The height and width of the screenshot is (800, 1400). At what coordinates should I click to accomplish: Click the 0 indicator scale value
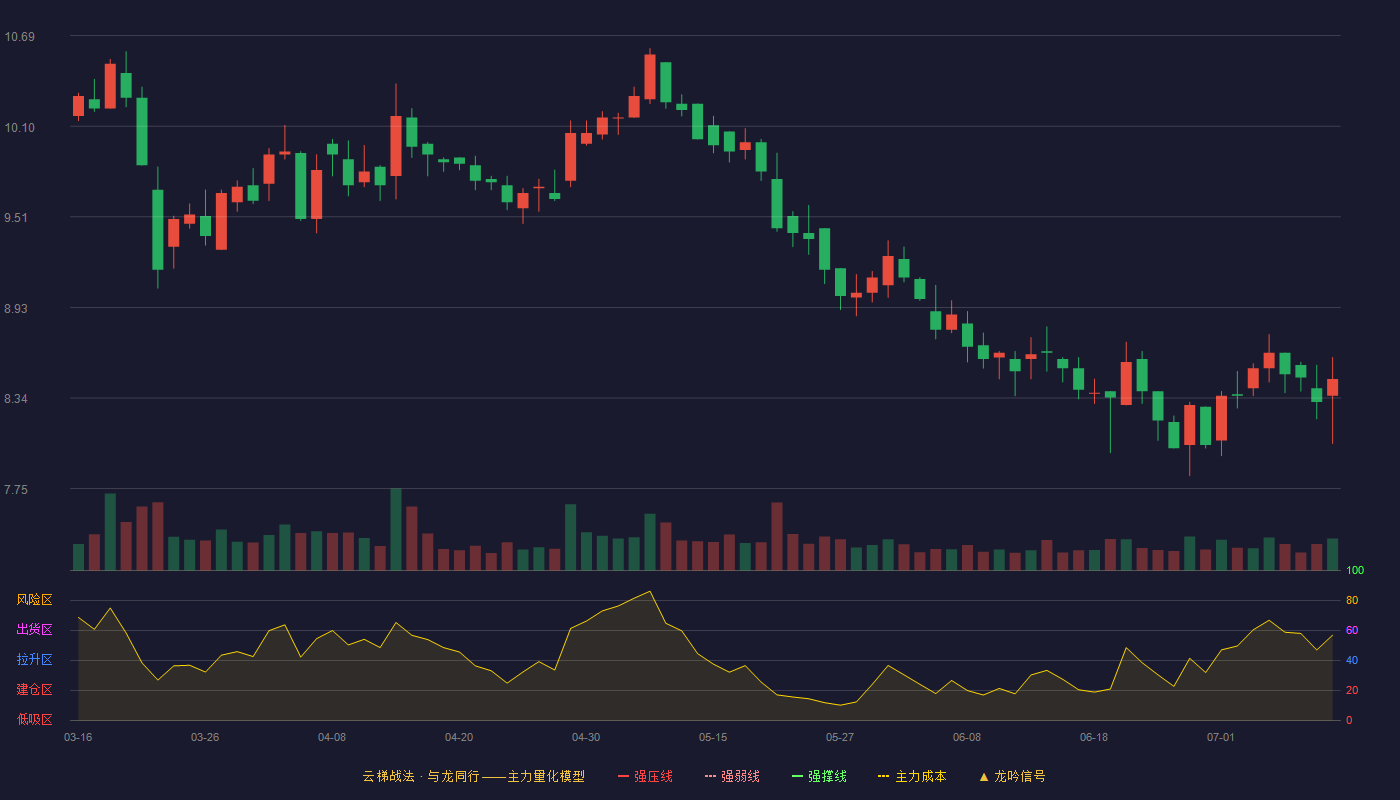coord(1349,720)
